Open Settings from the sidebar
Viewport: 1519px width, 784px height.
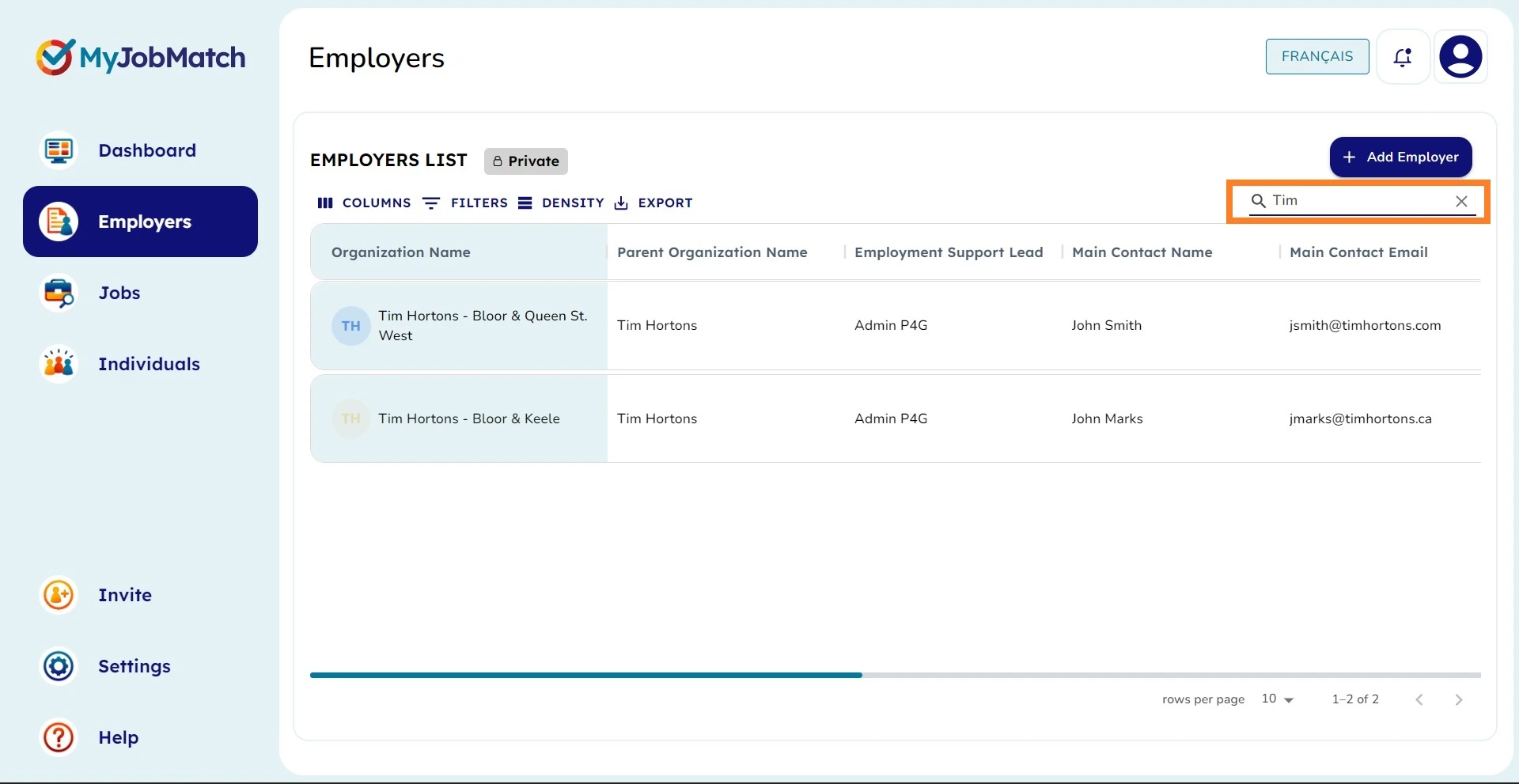tap(134, 666)
